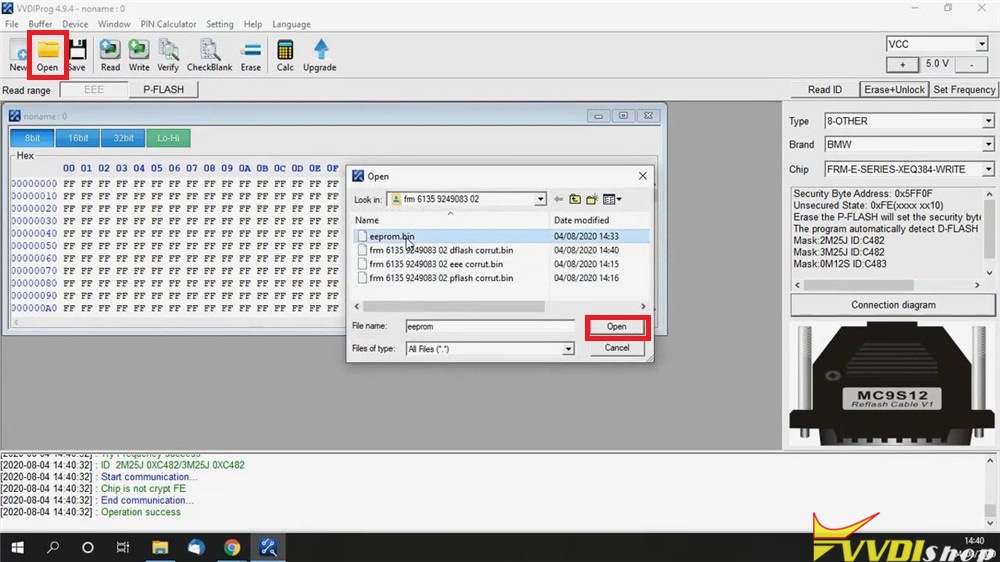
Task: Open Task View on taskbar
Action: [x=122, y=547]
